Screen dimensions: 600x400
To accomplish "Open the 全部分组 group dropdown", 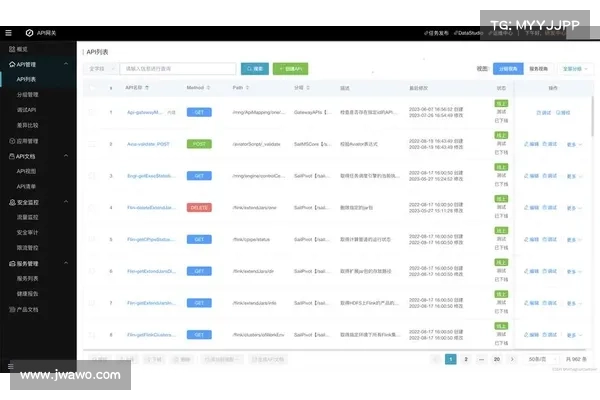I will (x=574, y=69).
